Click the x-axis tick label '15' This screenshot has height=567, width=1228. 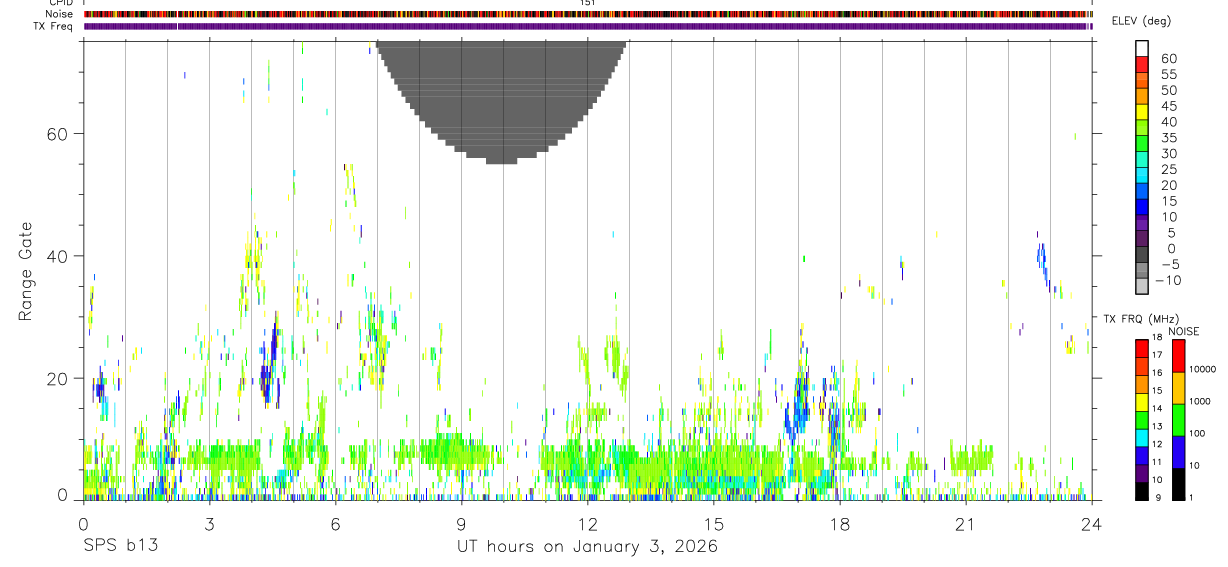[713, 523]
